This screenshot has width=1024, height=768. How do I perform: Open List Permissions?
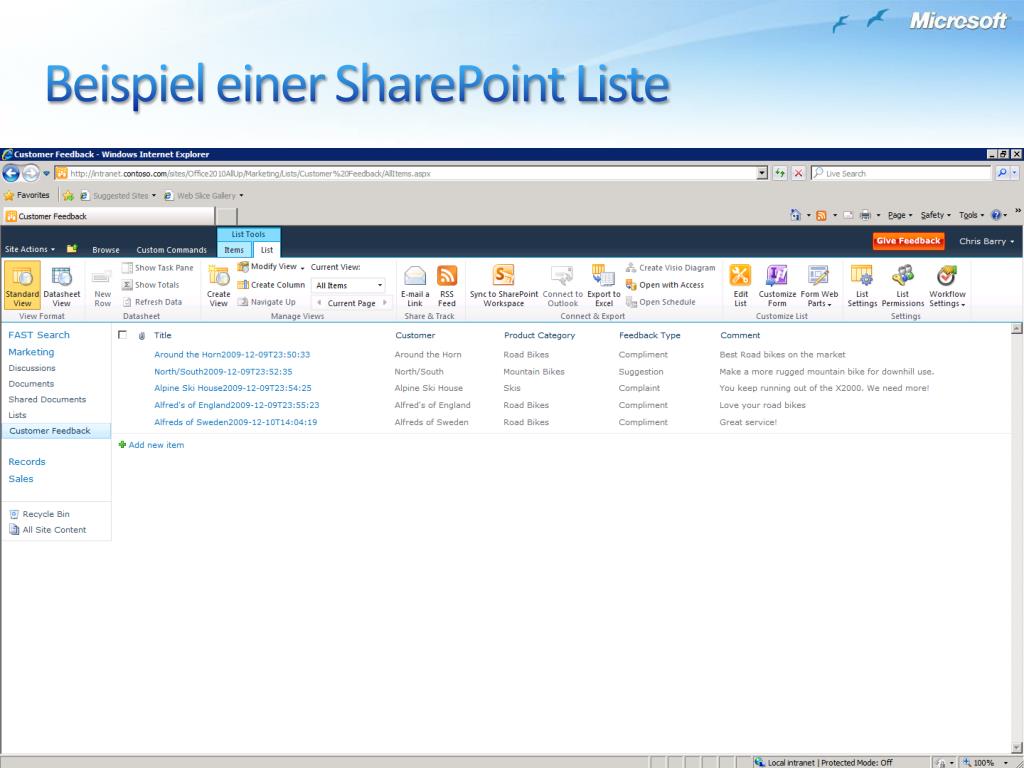point(903,285)
